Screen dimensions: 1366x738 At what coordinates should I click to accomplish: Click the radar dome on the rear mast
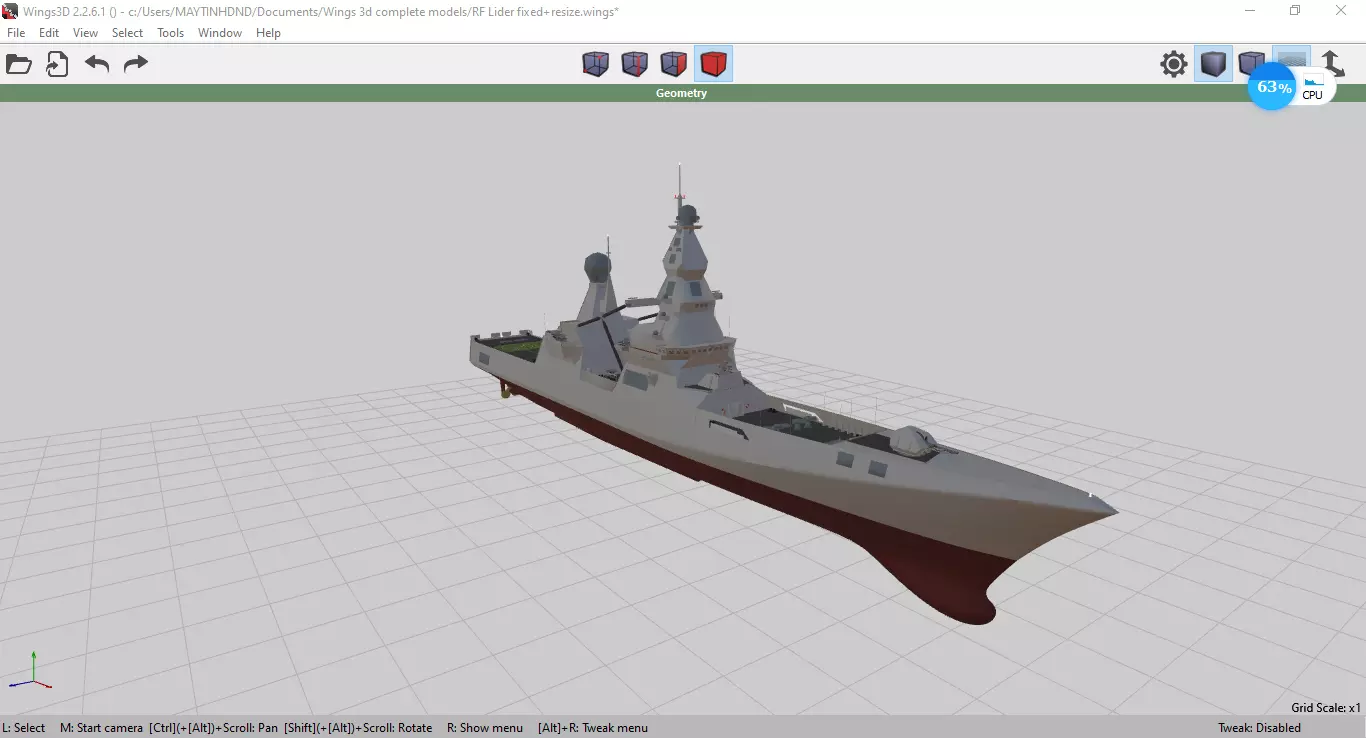[x=597, y=267]
